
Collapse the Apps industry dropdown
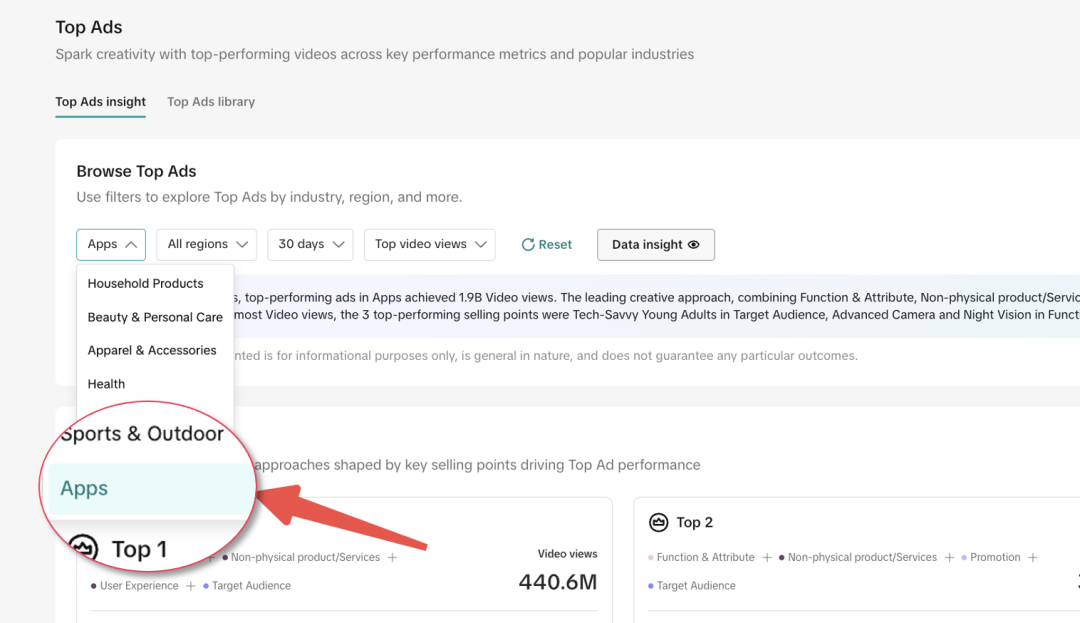point(111,245)
